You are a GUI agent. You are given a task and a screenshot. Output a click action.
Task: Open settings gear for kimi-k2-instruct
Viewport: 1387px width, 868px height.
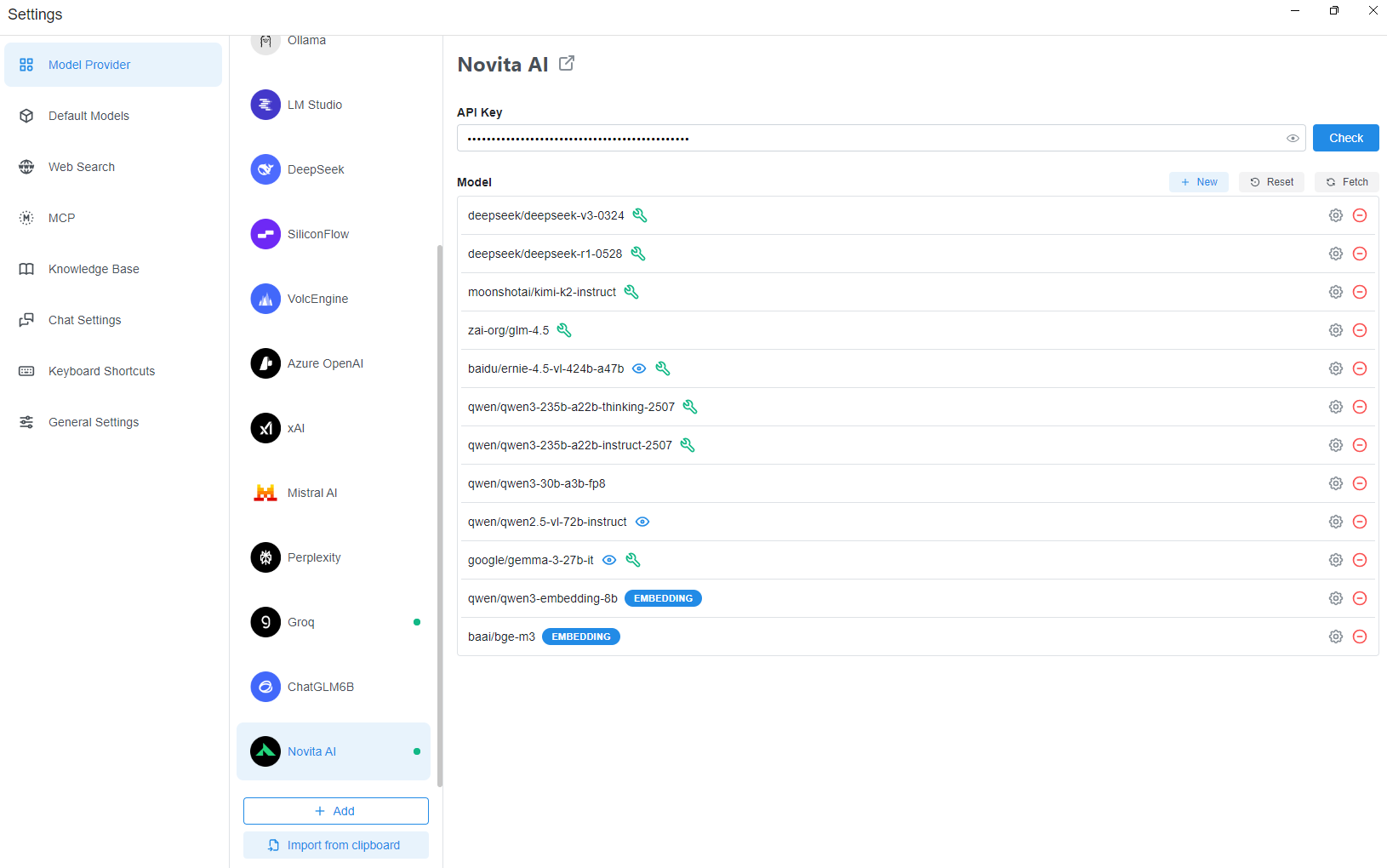(x=1336, y=292)
